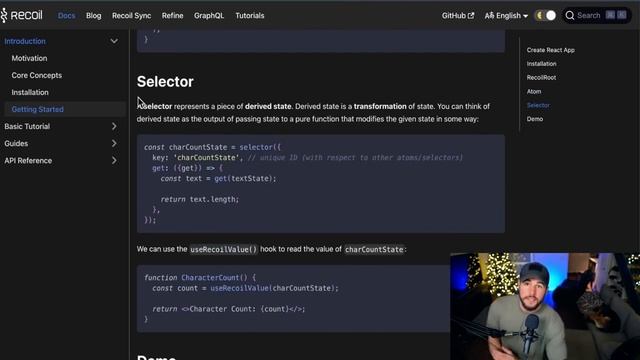
Task: Open the GitHub external link
Action: coord(458,16)
